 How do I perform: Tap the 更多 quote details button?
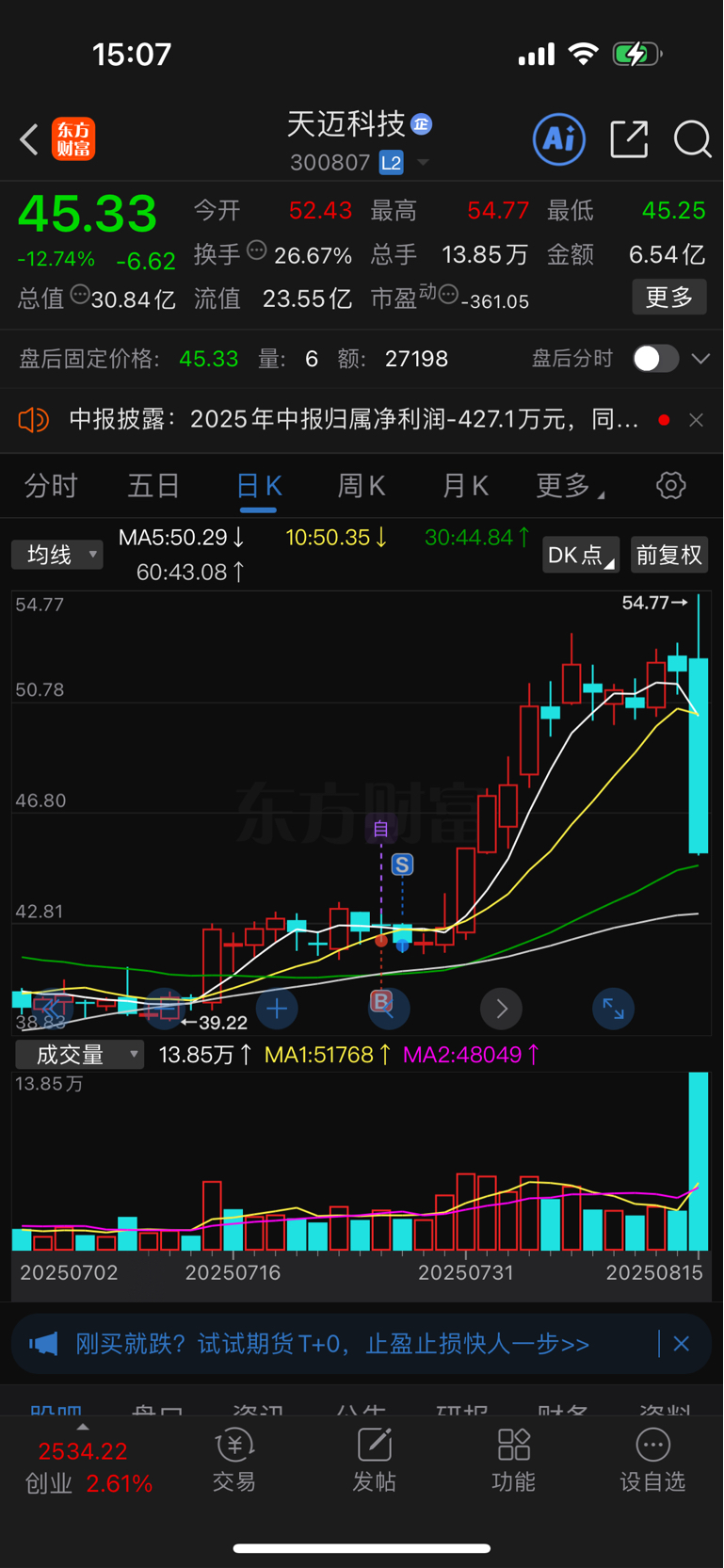pos(669,298)
